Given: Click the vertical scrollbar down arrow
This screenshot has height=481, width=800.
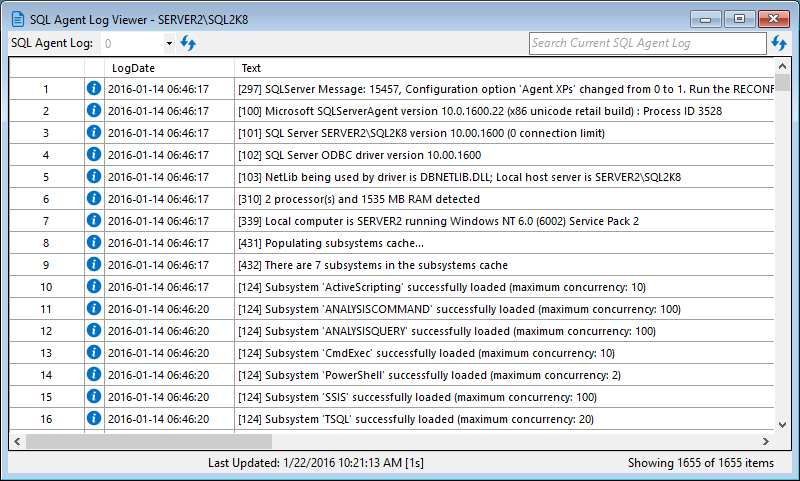Looking at the screenshot, I should (x=782, y=424).
